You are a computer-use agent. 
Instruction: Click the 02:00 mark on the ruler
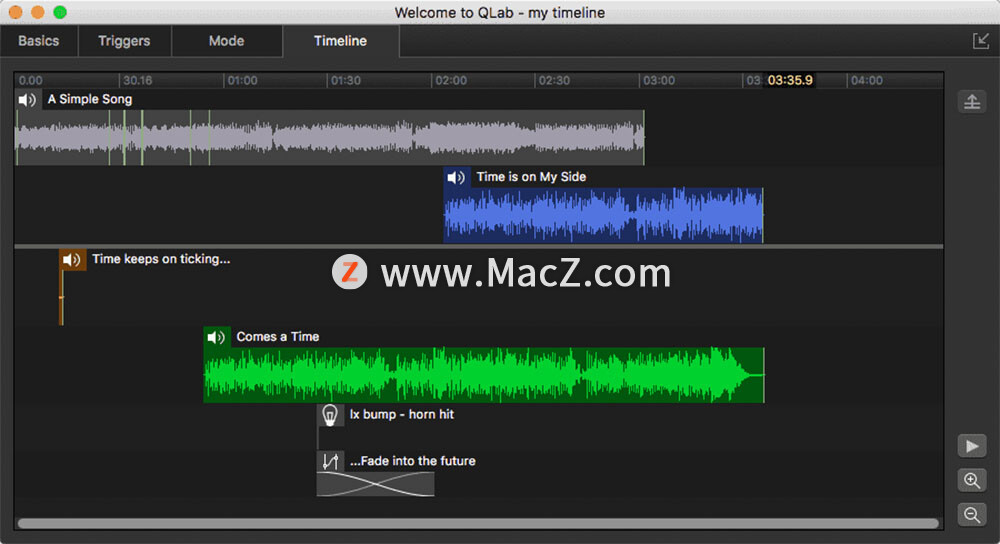click(x=451, y=81)
